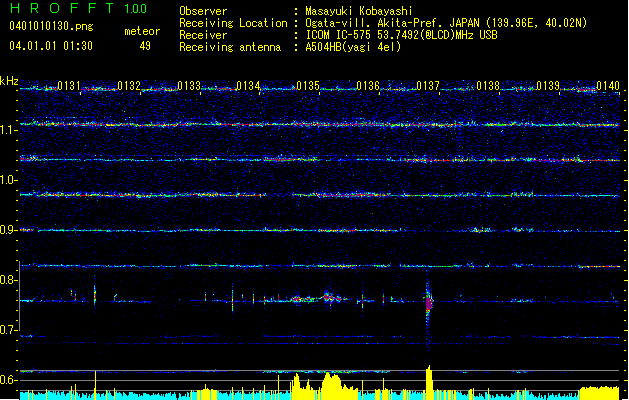Click the Receiving Location label
629x400 pixels.
point(233,23)
